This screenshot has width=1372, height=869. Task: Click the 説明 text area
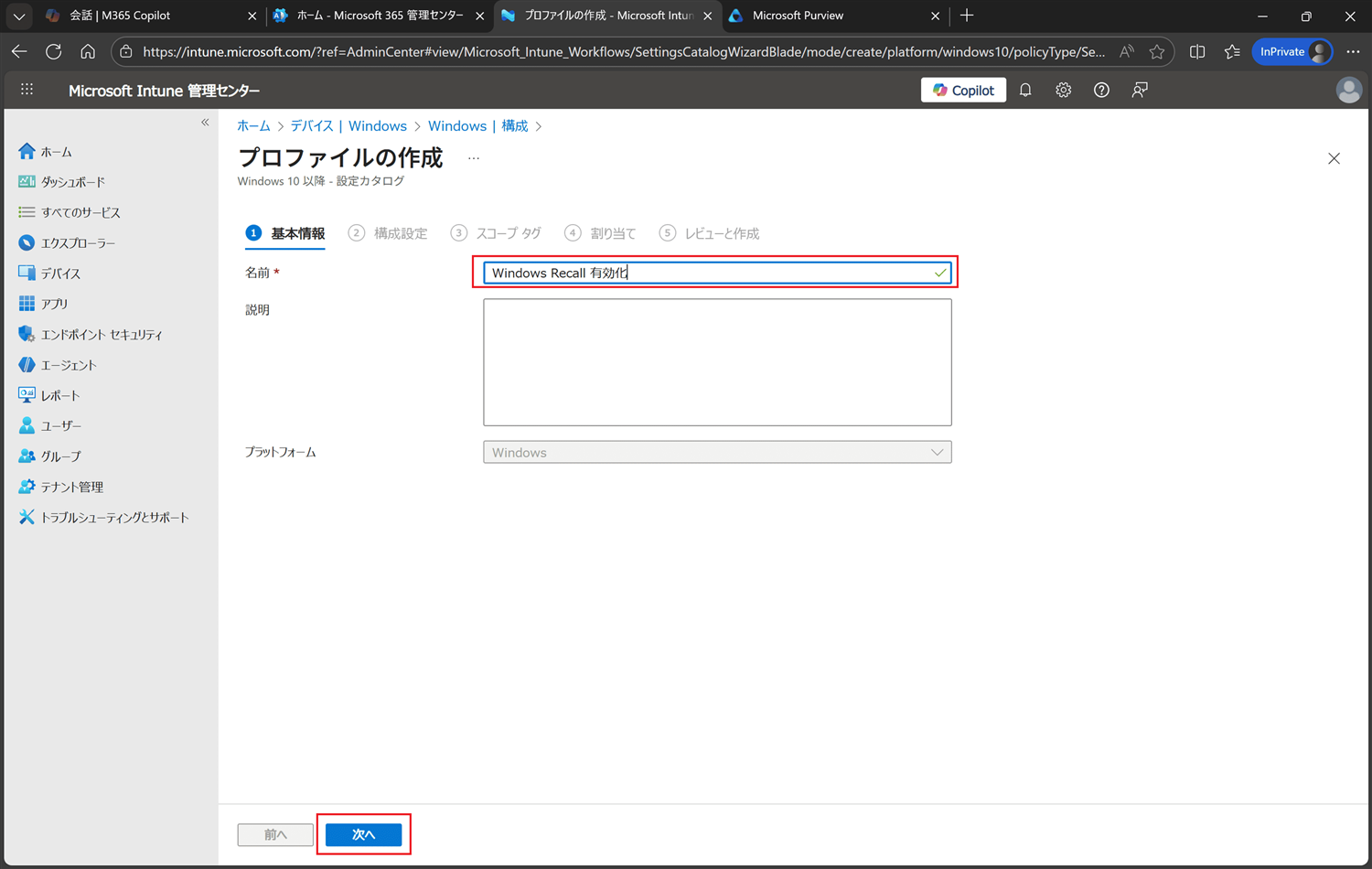[717, 362]
